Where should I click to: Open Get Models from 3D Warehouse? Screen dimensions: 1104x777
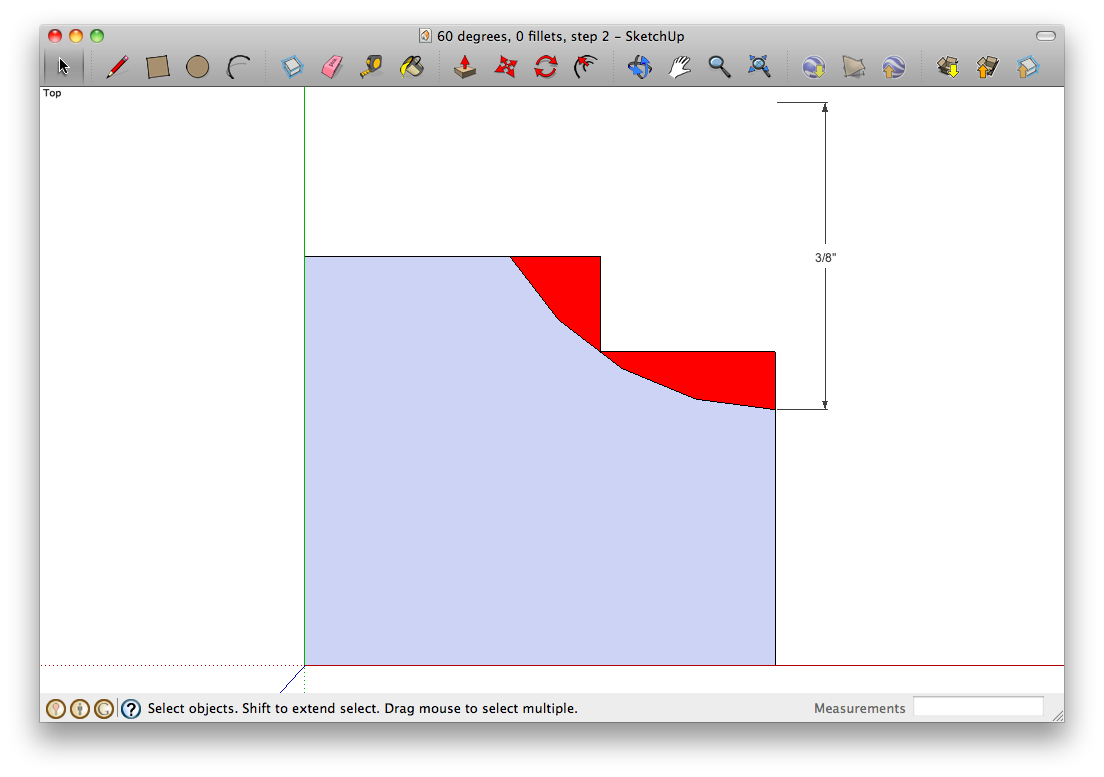pos(946,66)
